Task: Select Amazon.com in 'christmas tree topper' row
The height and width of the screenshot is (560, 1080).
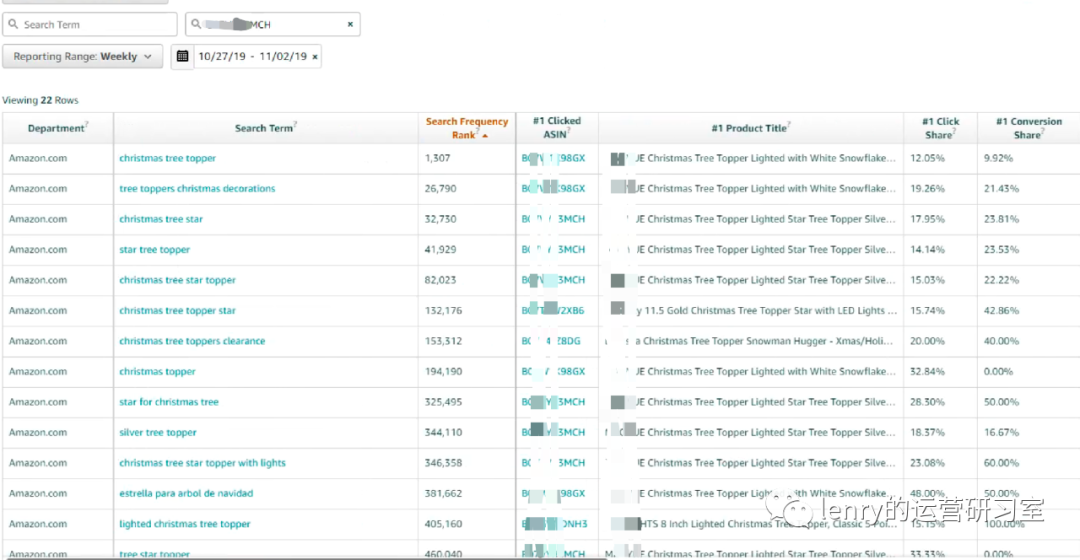Action: (38, 158)
